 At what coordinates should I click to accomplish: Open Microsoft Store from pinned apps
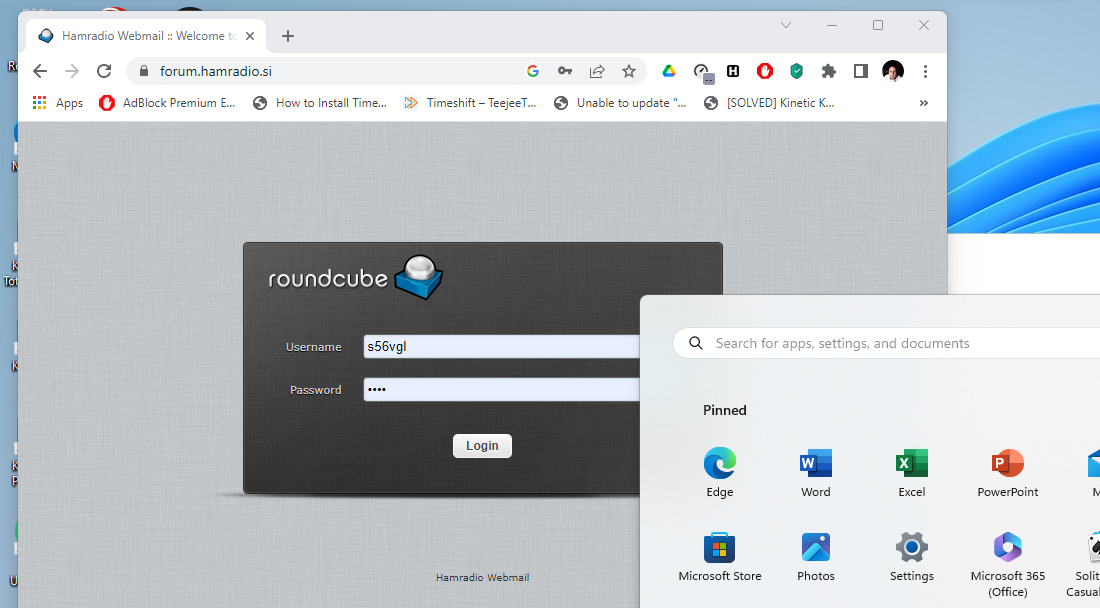[720, 557]
